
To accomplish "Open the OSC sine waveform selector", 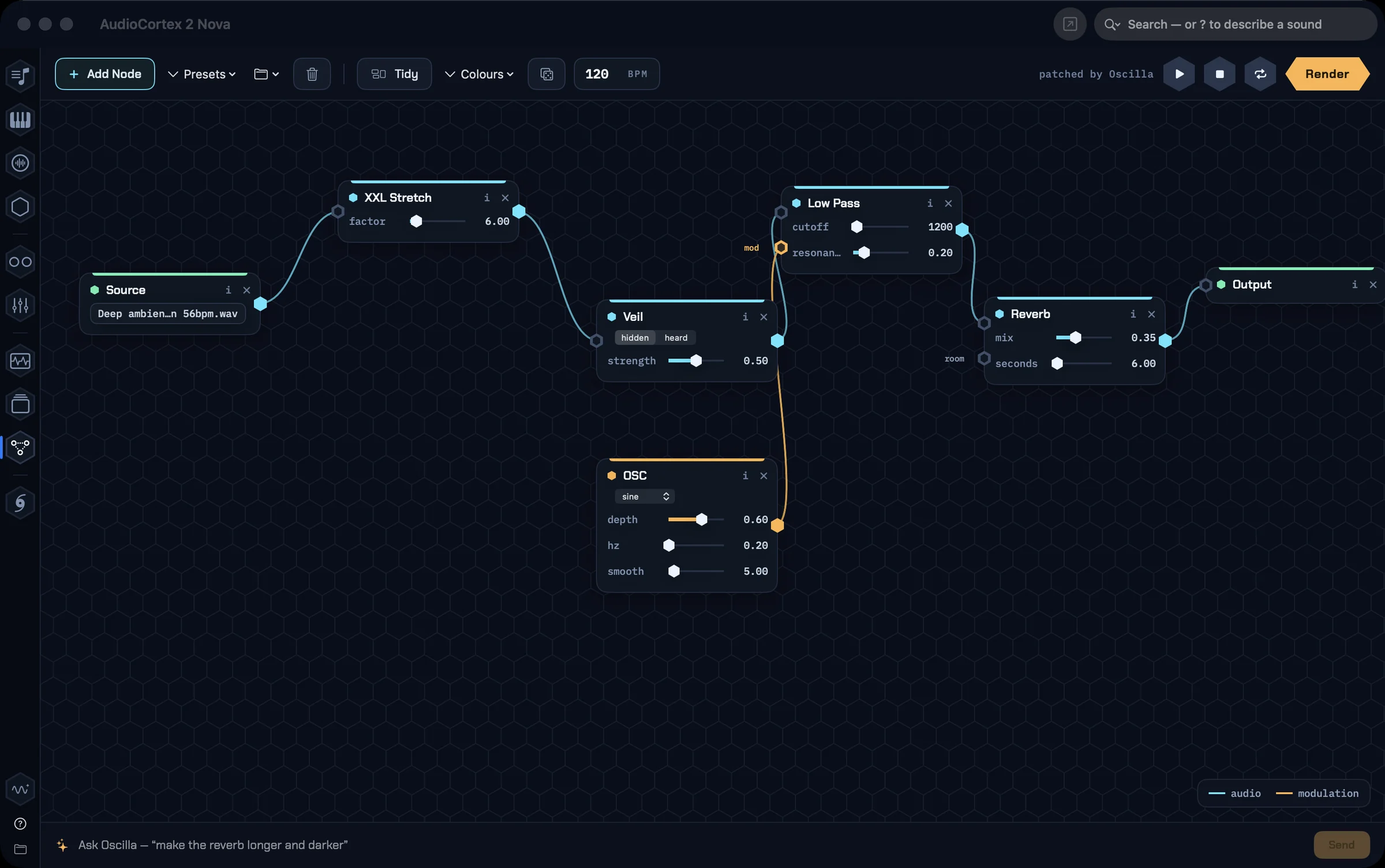I will coord(645,496).
